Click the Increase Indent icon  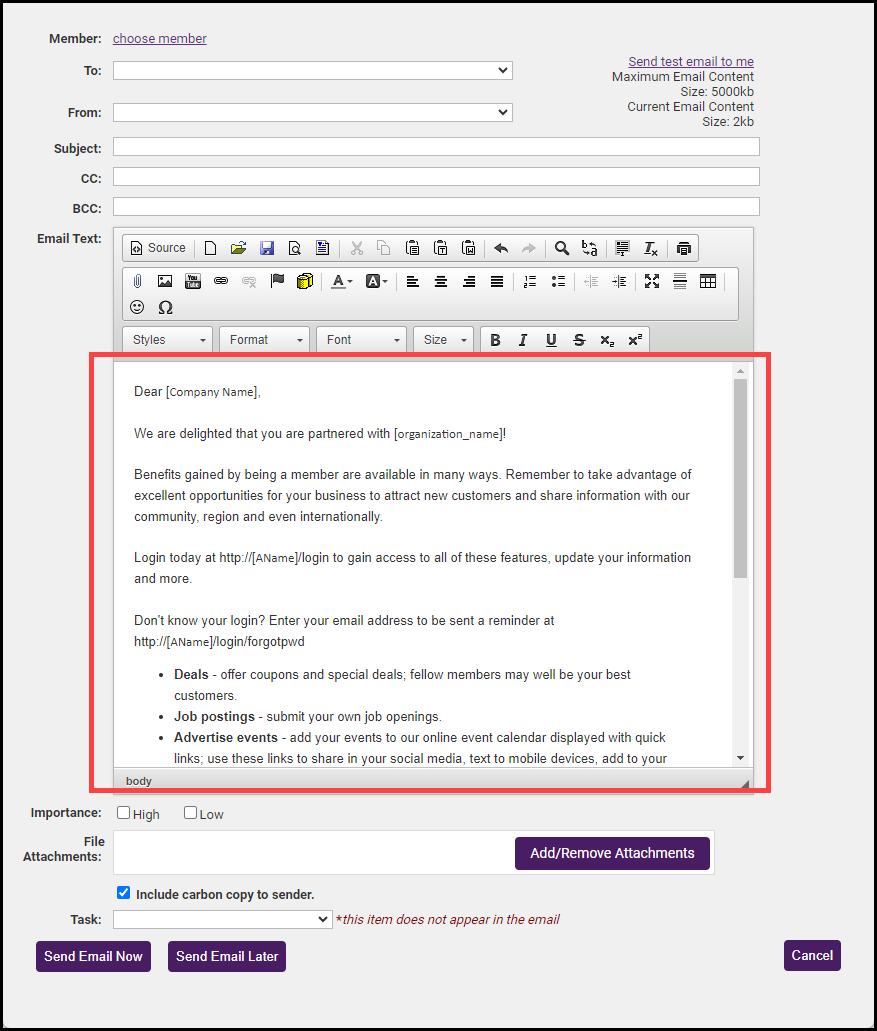click(619, 281)
